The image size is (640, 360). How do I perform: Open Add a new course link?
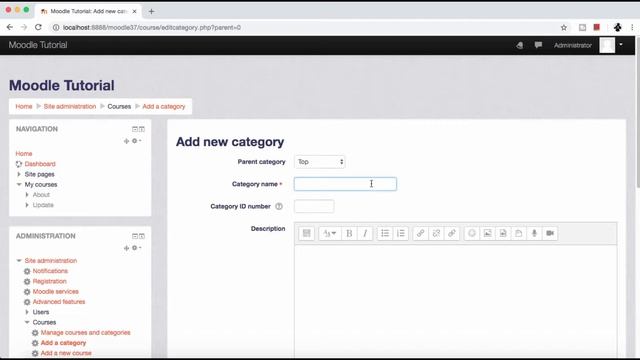click(x=66, y=353)
